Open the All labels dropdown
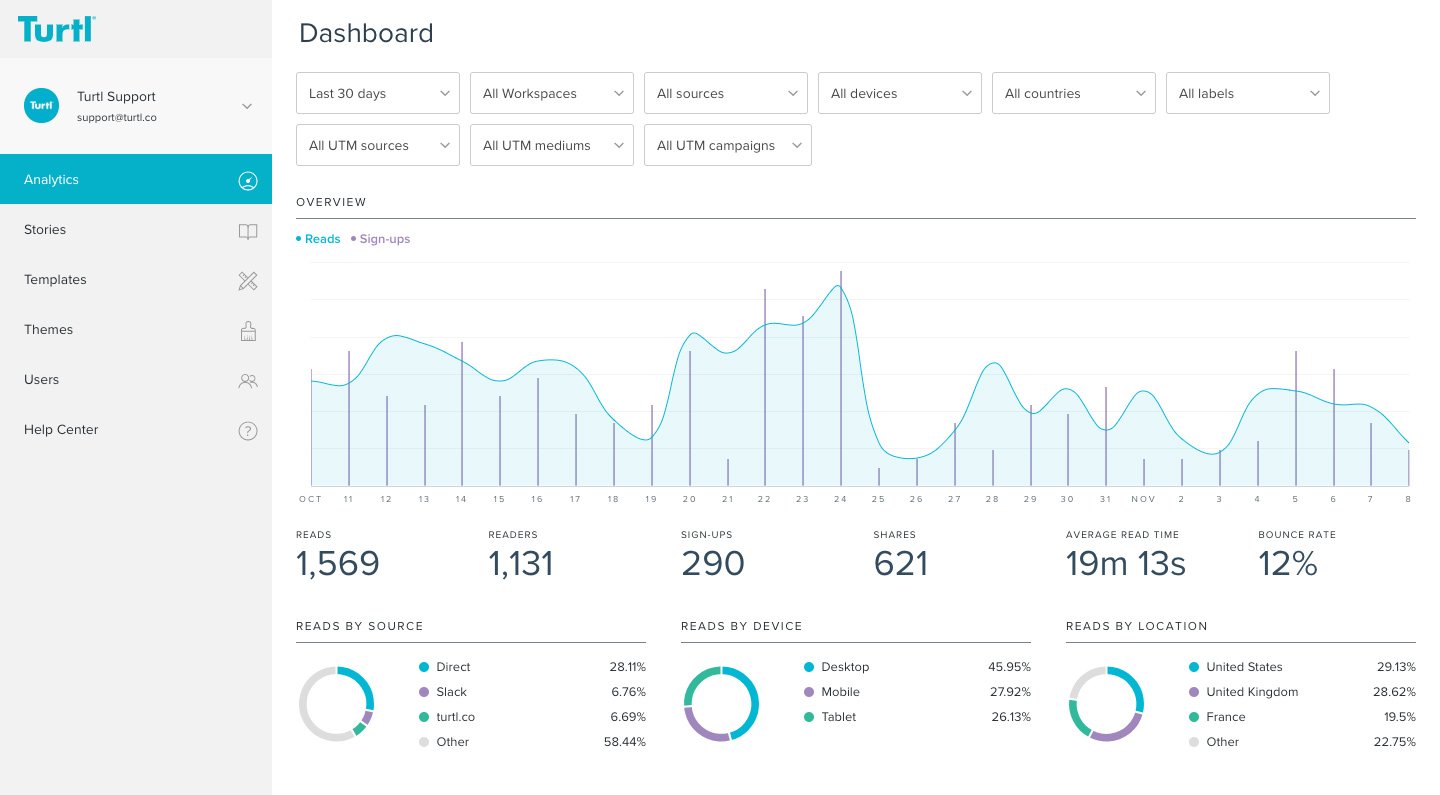The image size is (1440, 795). (x=1248, y=93)
